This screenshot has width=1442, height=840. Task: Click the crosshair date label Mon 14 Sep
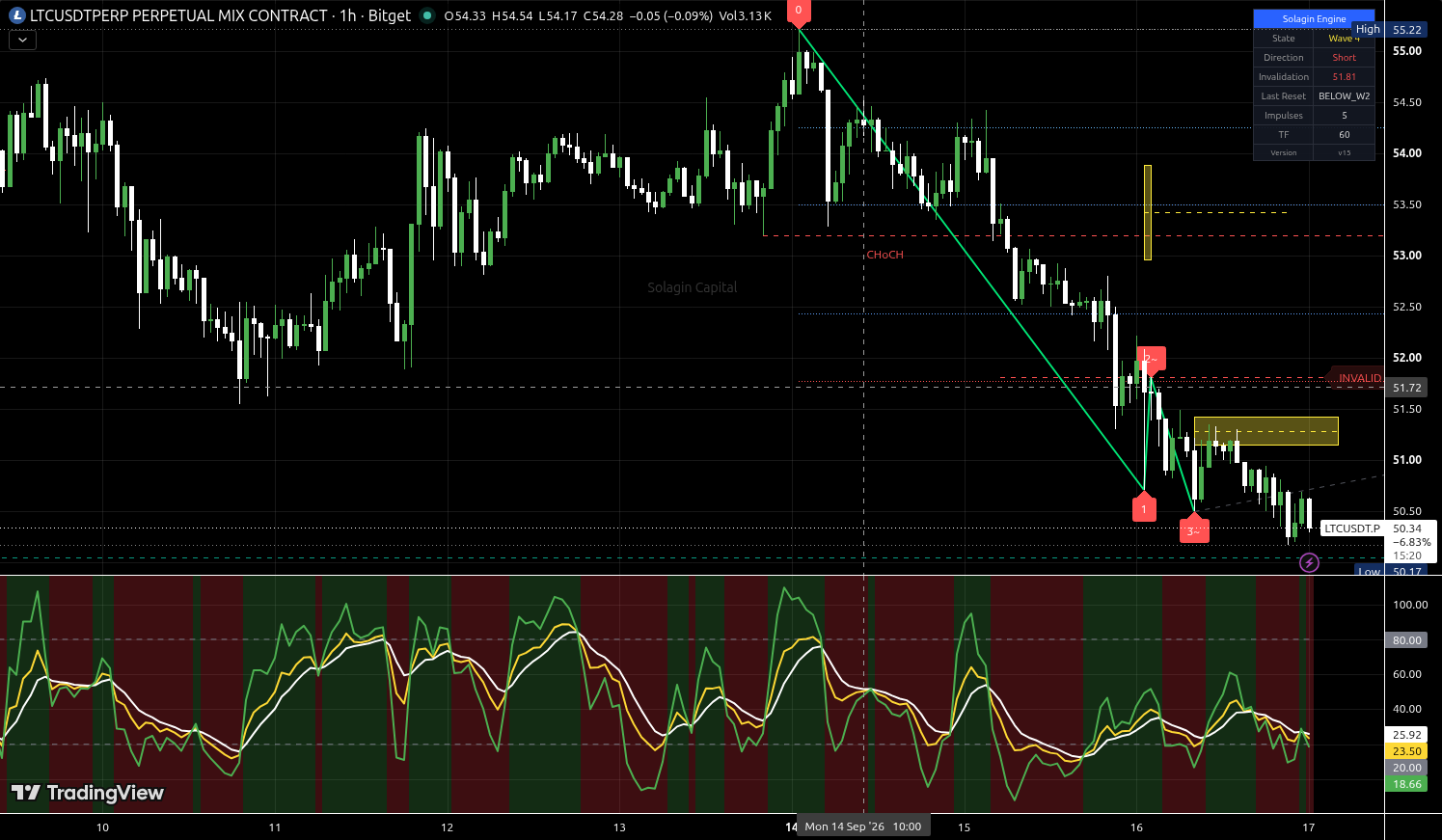[x=863, y=826]
